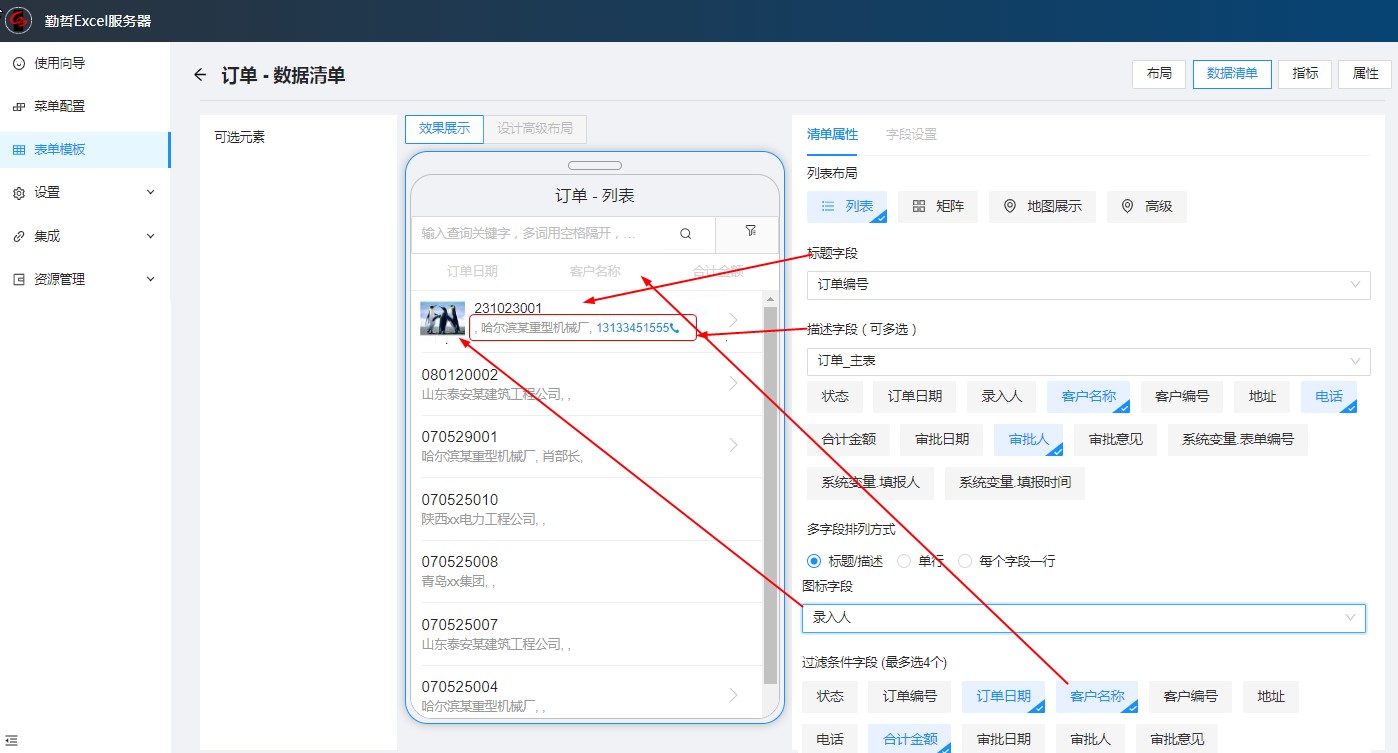Viewport: 1398px width, 753px height.
Task: Click the filter funnel icon in phone preview
Action: tap(750, 231)
